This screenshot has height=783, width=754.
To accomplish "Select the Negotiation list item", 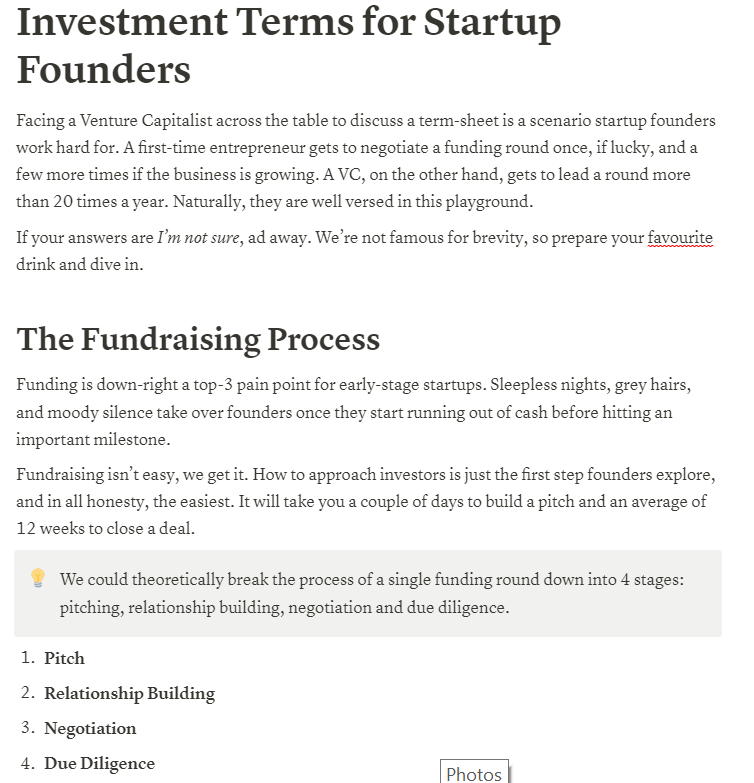I will pyautogui.click(x=90, y=729).
